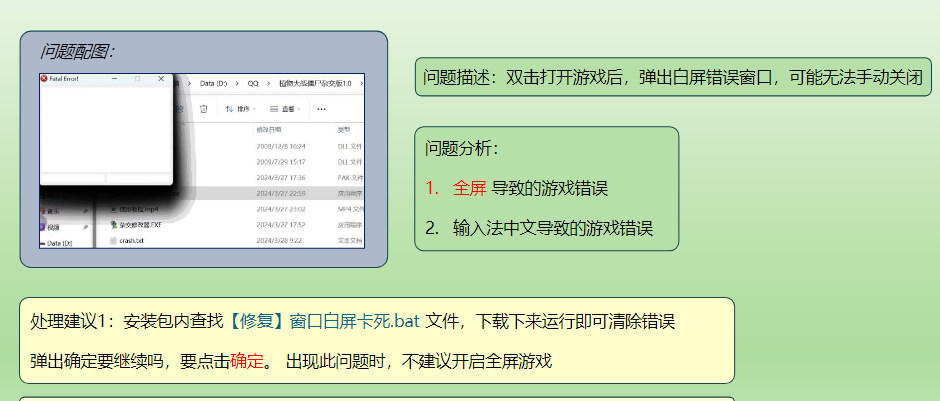Click the crash.txt file icon
940x401 pixels.
(113, 241)
